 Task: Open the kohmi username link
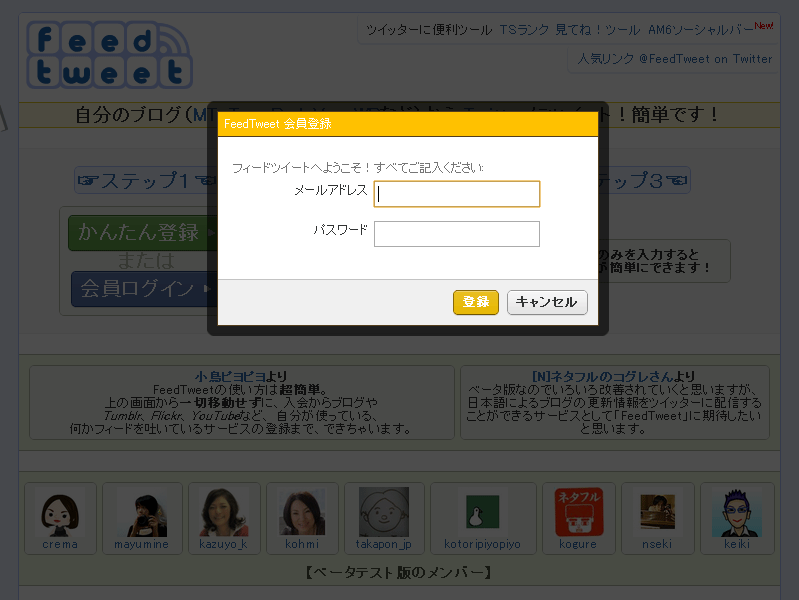point(302,544)
